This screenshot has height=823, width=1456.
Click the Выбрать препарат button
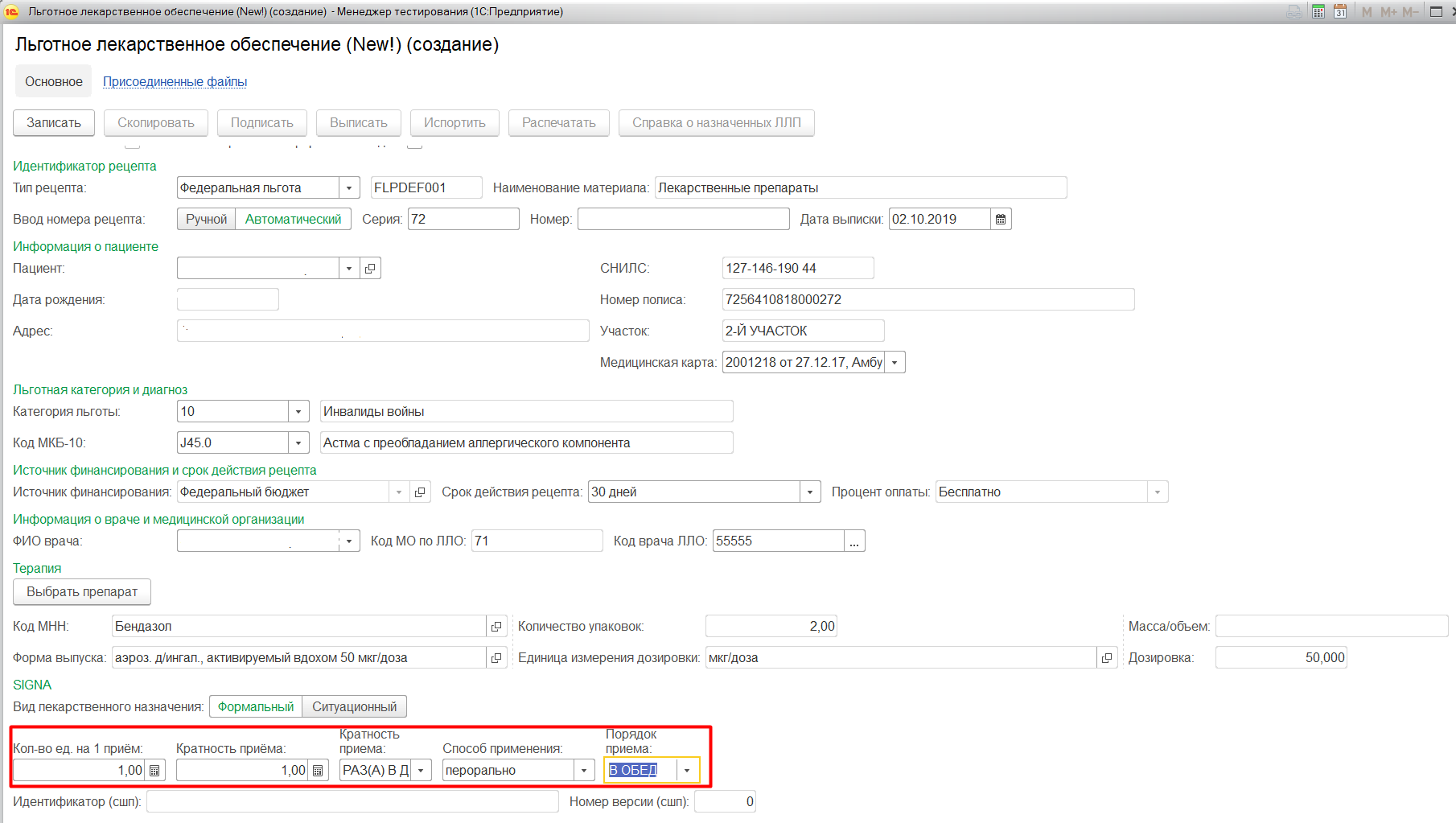82,591
